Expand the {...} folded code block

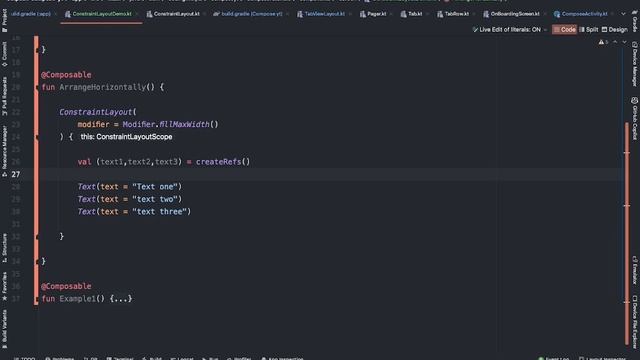point(121,299)
